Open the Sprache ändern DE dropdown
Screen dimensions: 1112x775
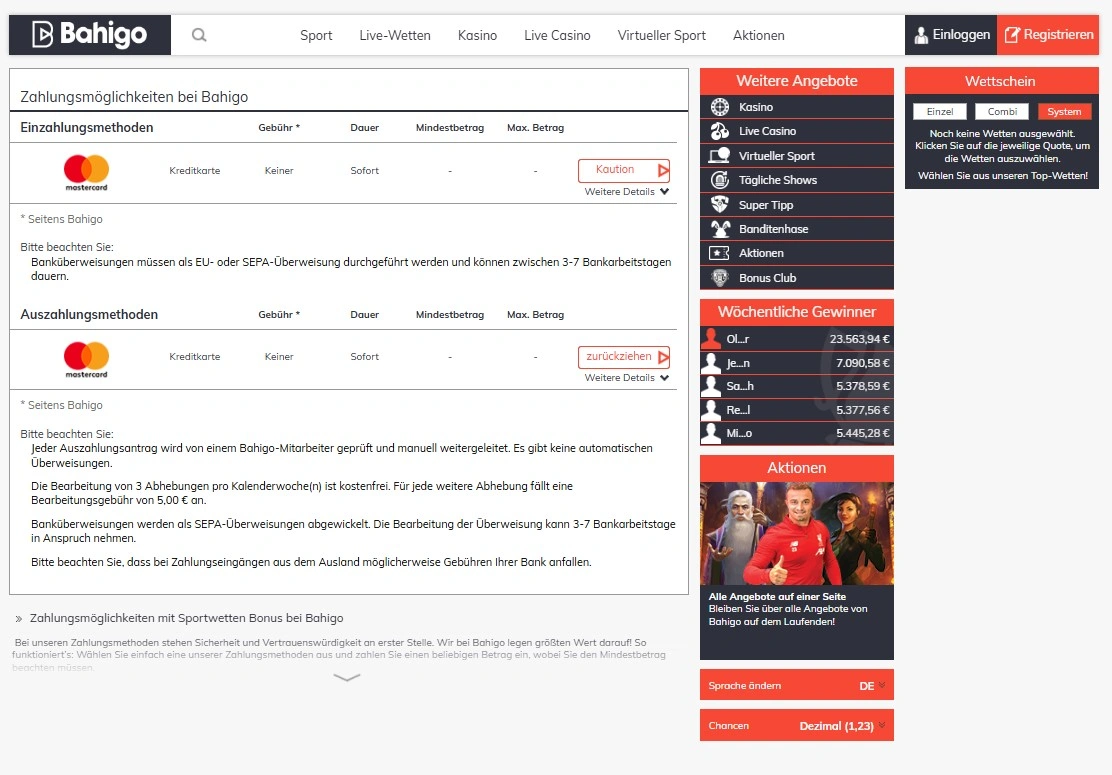(x=796, y=685)
